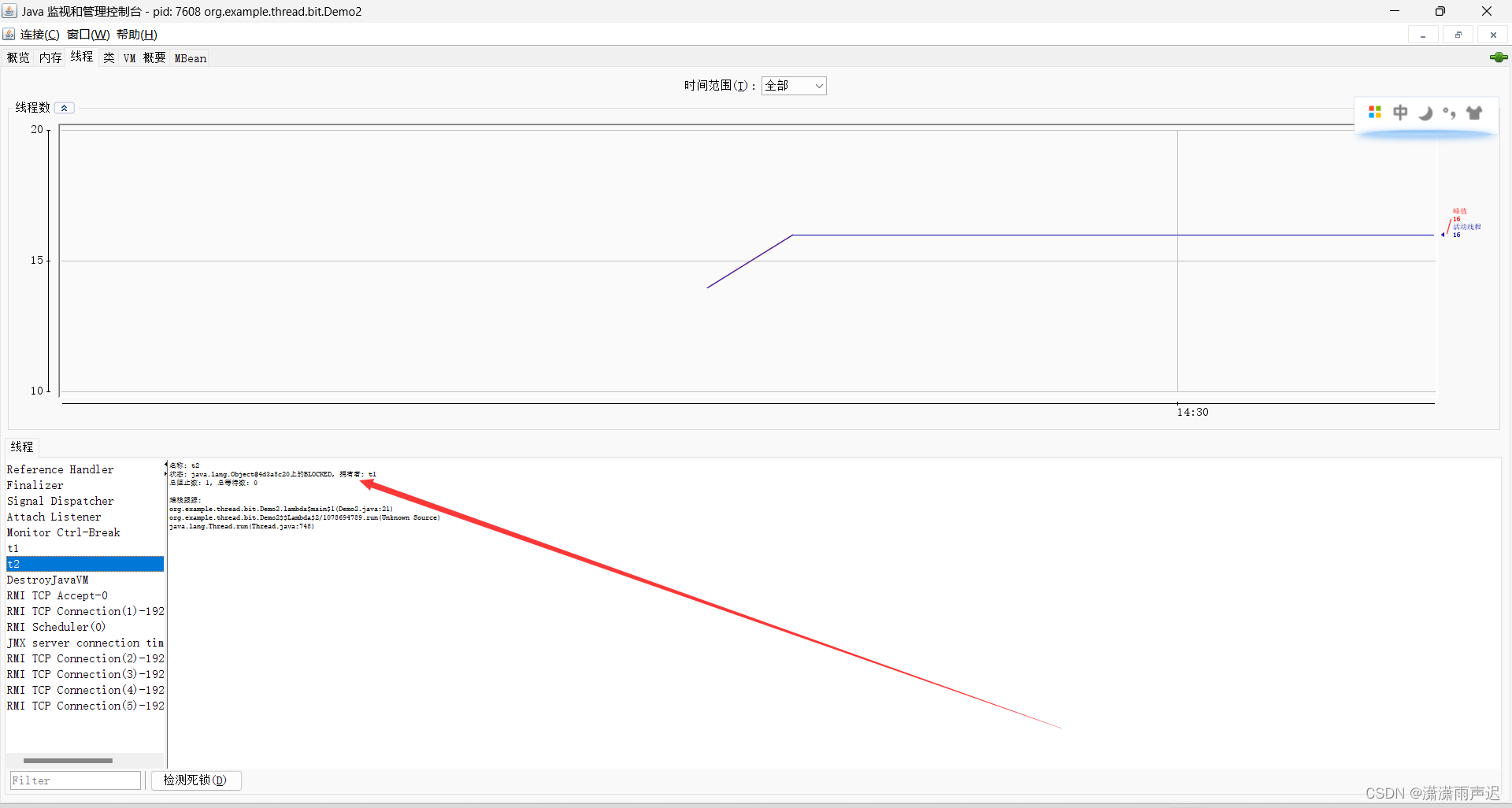Viewport: 1512px width, 808px height.
Task: Click the IME punctuation mode icon
Action: [1450, 113]
